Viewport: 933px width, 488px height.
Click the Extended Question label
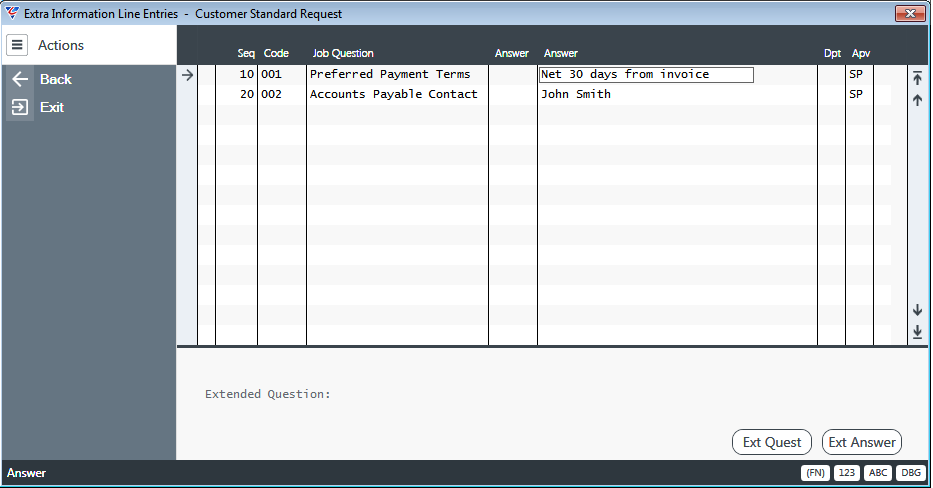(268, 394)
